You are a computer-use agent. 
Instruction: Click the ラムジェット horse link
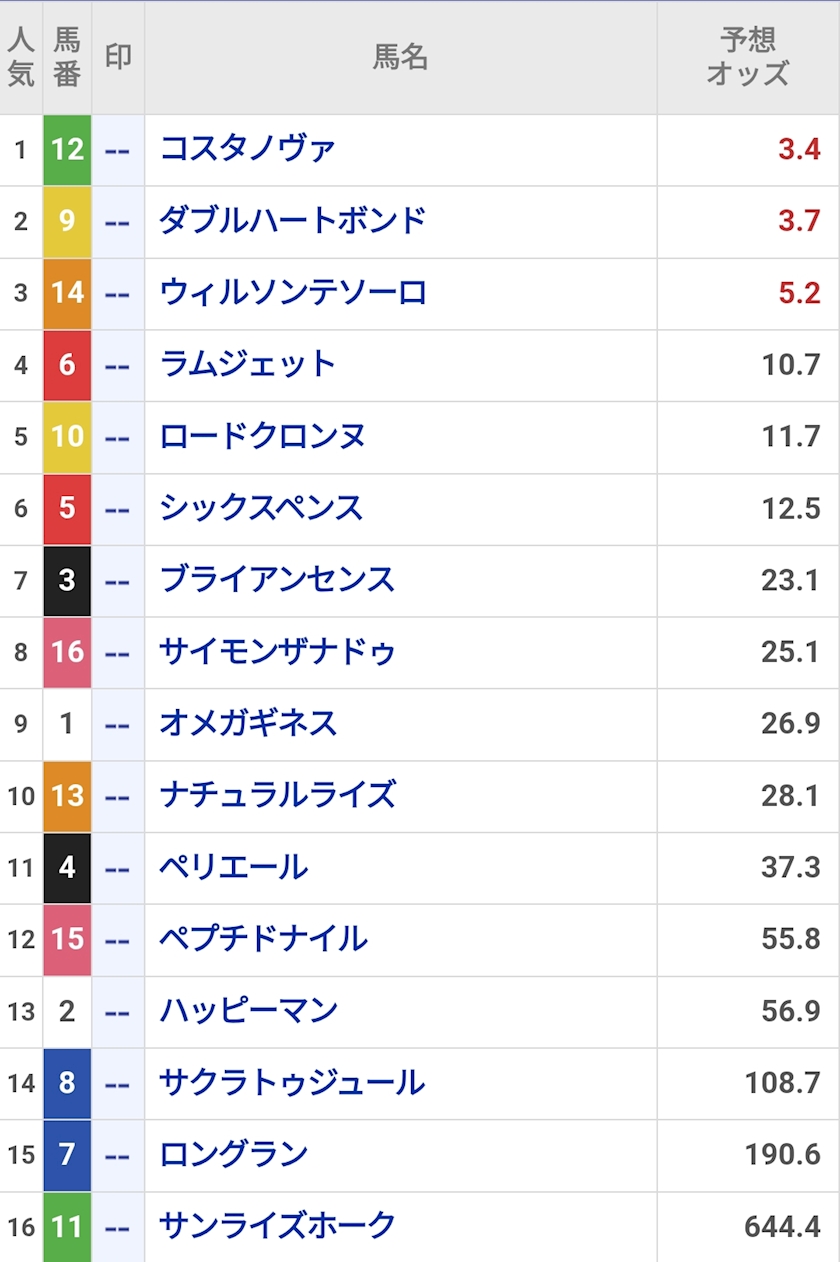pos(247,365)
